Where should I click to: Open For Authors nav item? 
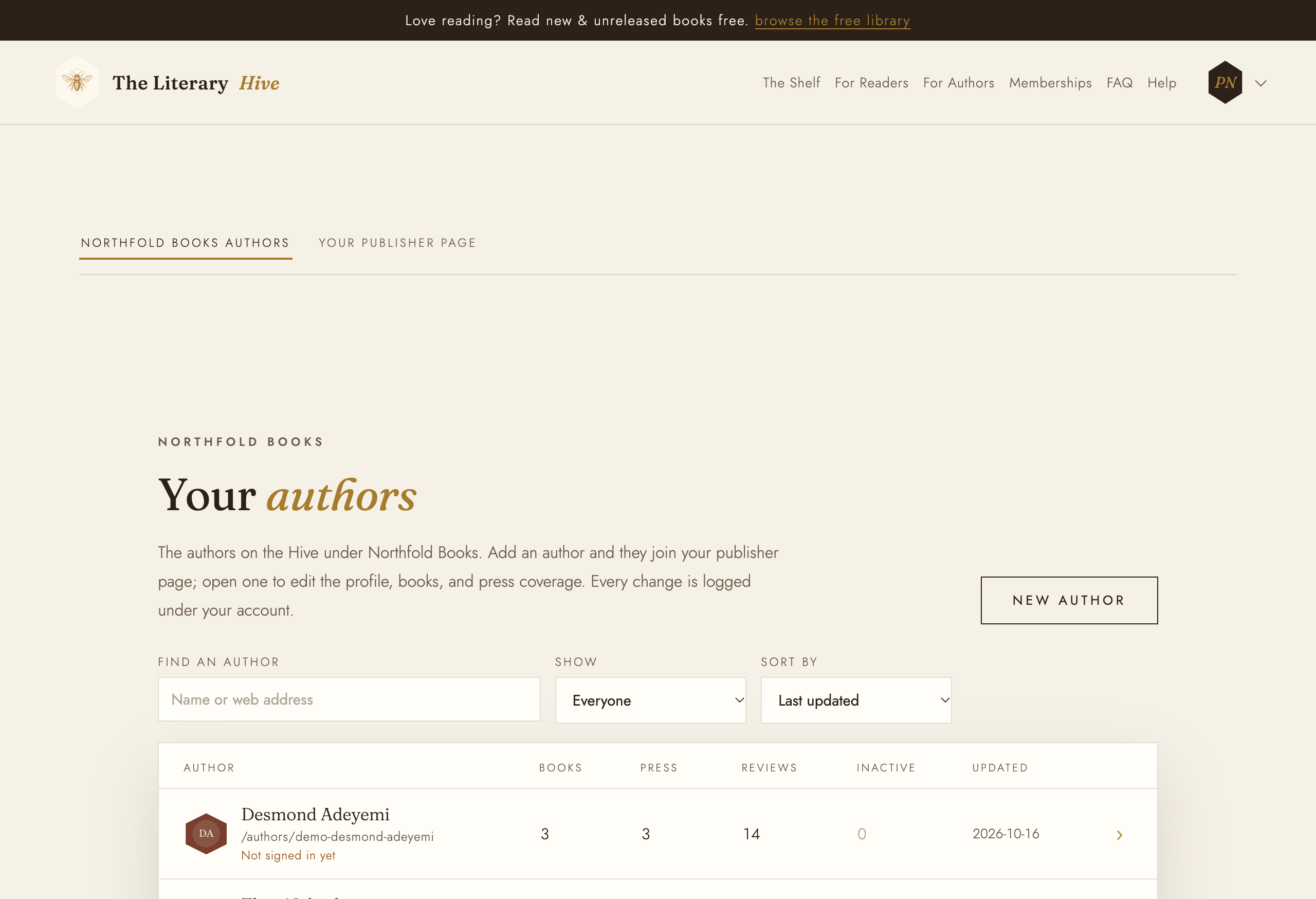point(958,83)
